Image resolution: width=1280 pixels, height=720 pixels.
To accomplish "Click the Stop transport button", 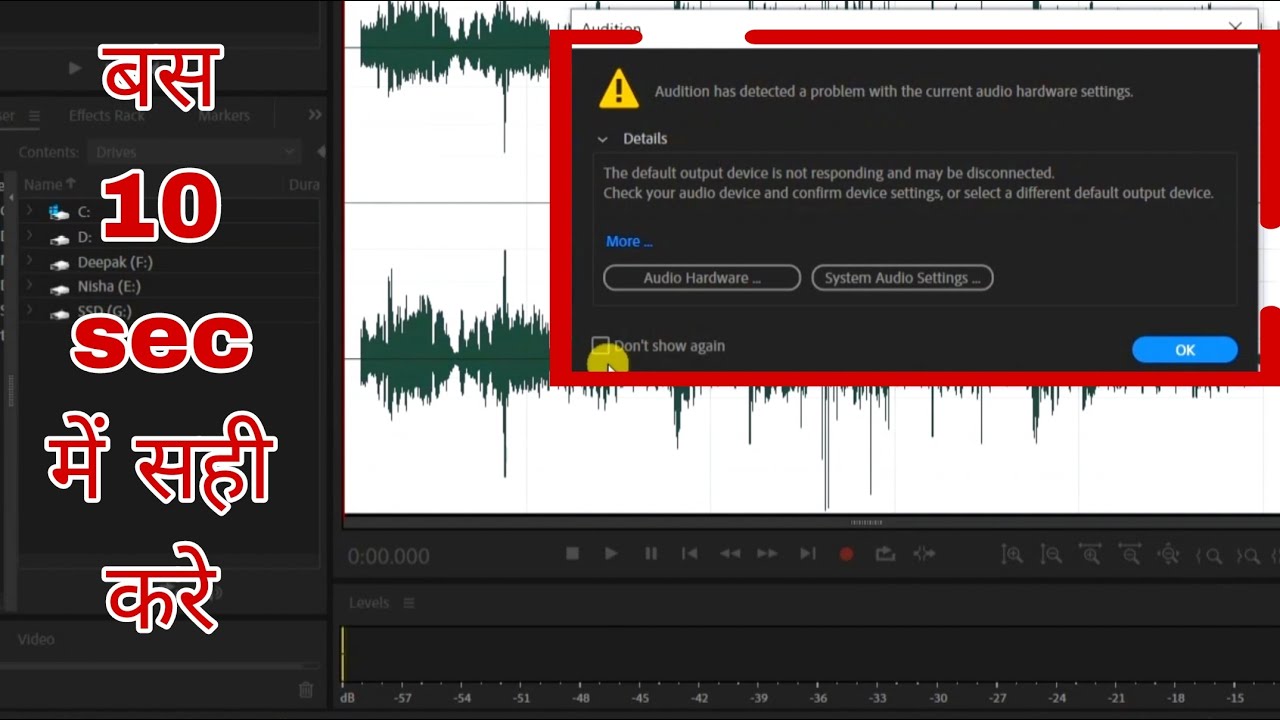I will tap(572, 553).
